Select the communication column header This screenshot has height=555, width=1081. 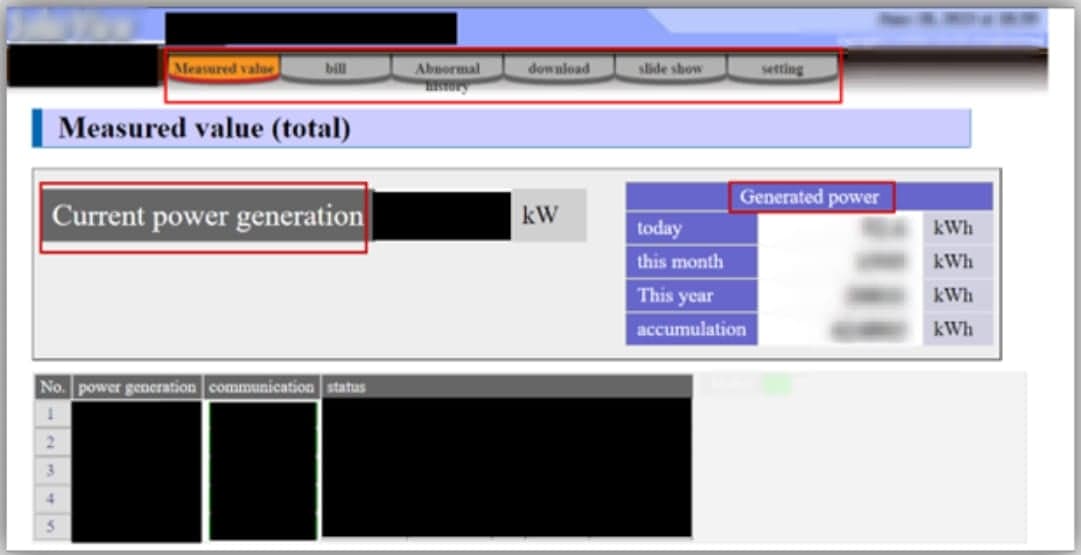click(x=262, y=387)
